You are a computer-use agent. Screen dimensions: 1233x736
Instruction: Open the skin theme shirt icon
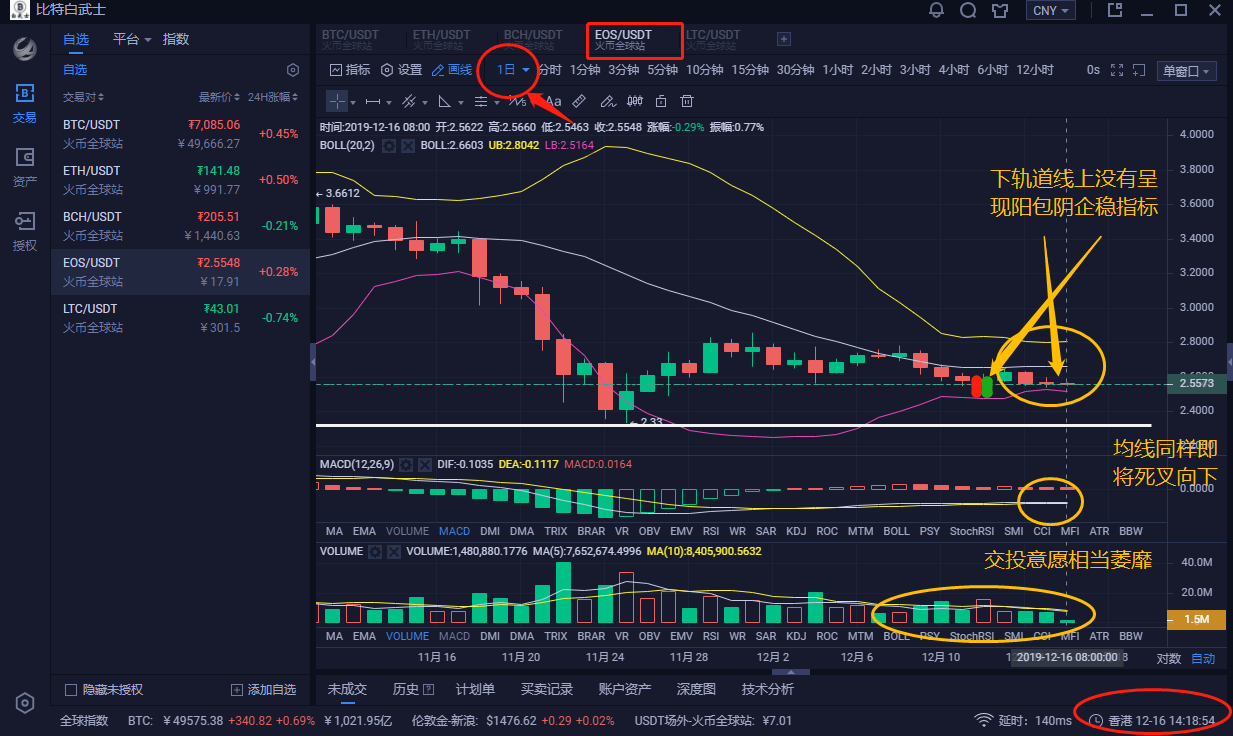[x=999, y=11]
